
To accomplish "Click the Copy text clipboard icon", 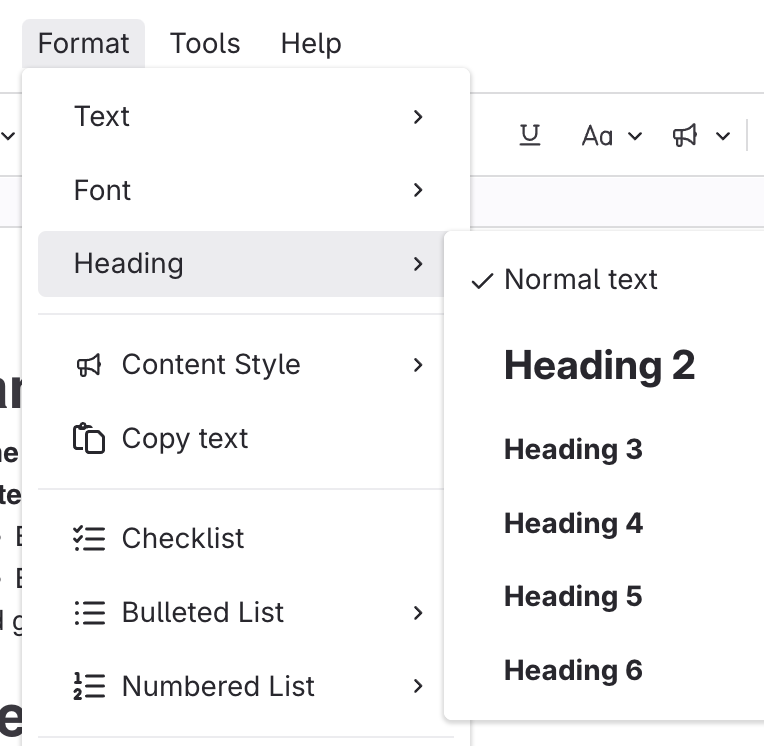I will [89, 439].
